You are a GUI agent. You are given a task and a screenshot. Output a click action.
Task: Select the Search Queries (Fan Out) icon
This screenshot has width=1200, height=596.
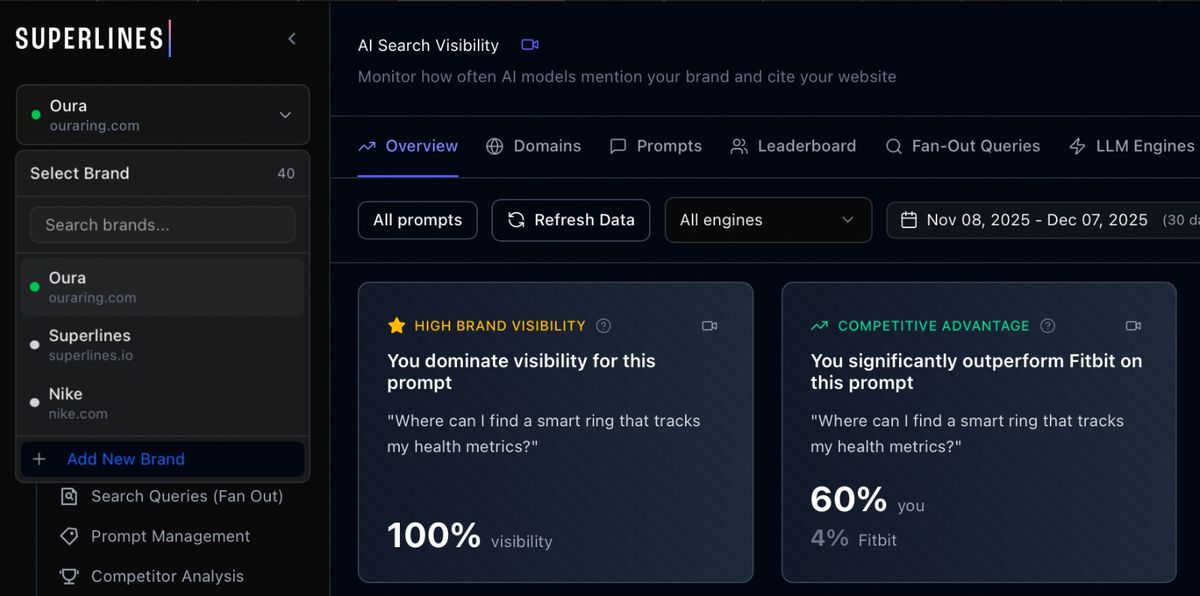pyautogui.click(x=68, y=496)
